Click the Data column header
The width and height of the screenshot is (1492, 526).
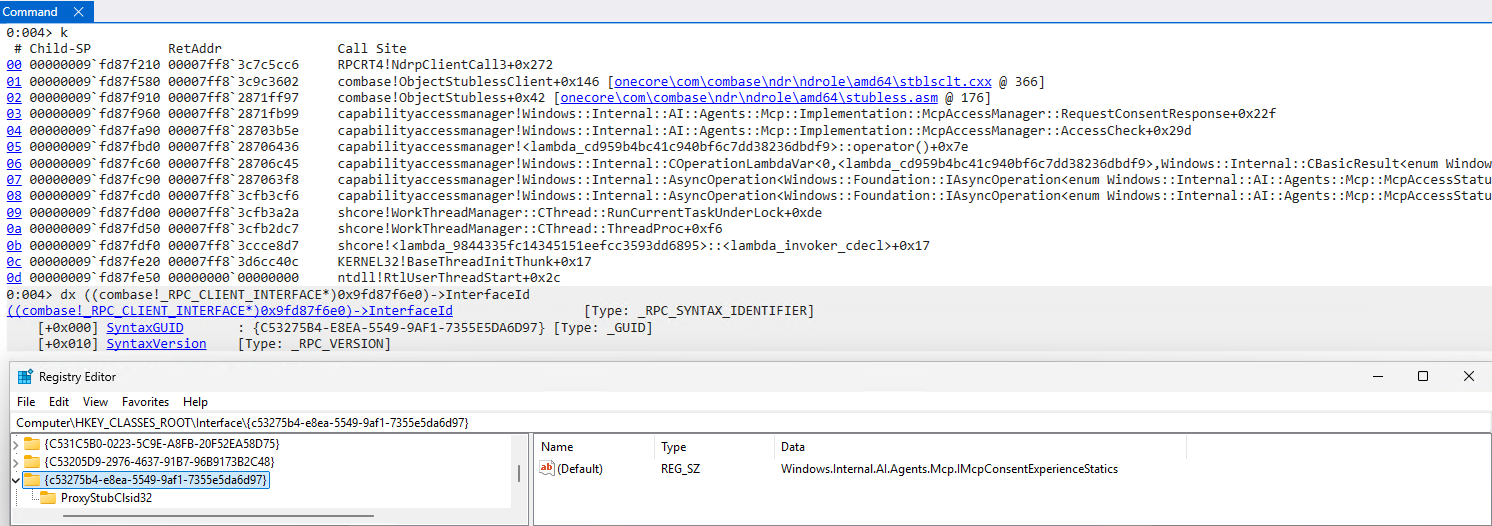pyautogui.click(x=793, y=447)
